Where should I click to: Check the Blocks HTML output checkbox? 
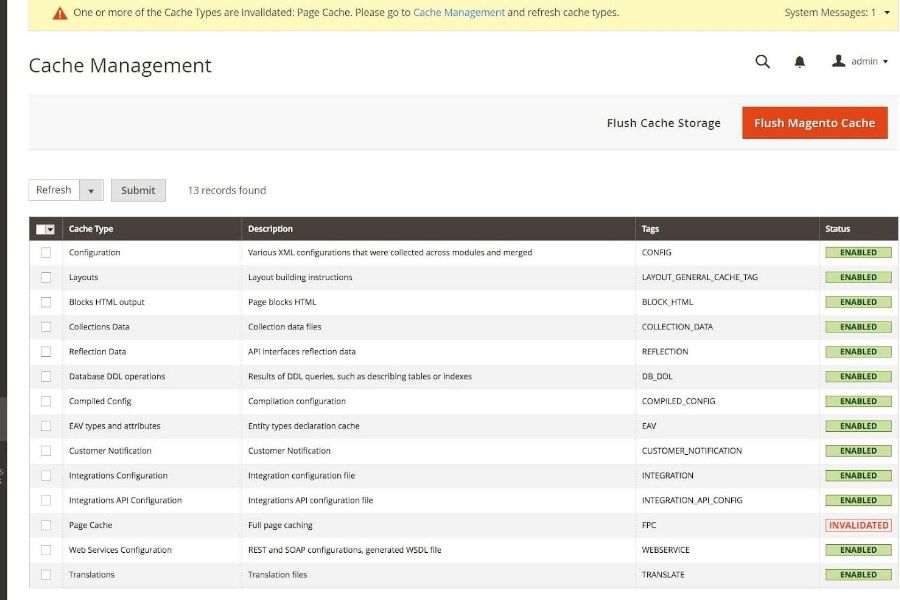pyautogui.click(x=46, y=302)
